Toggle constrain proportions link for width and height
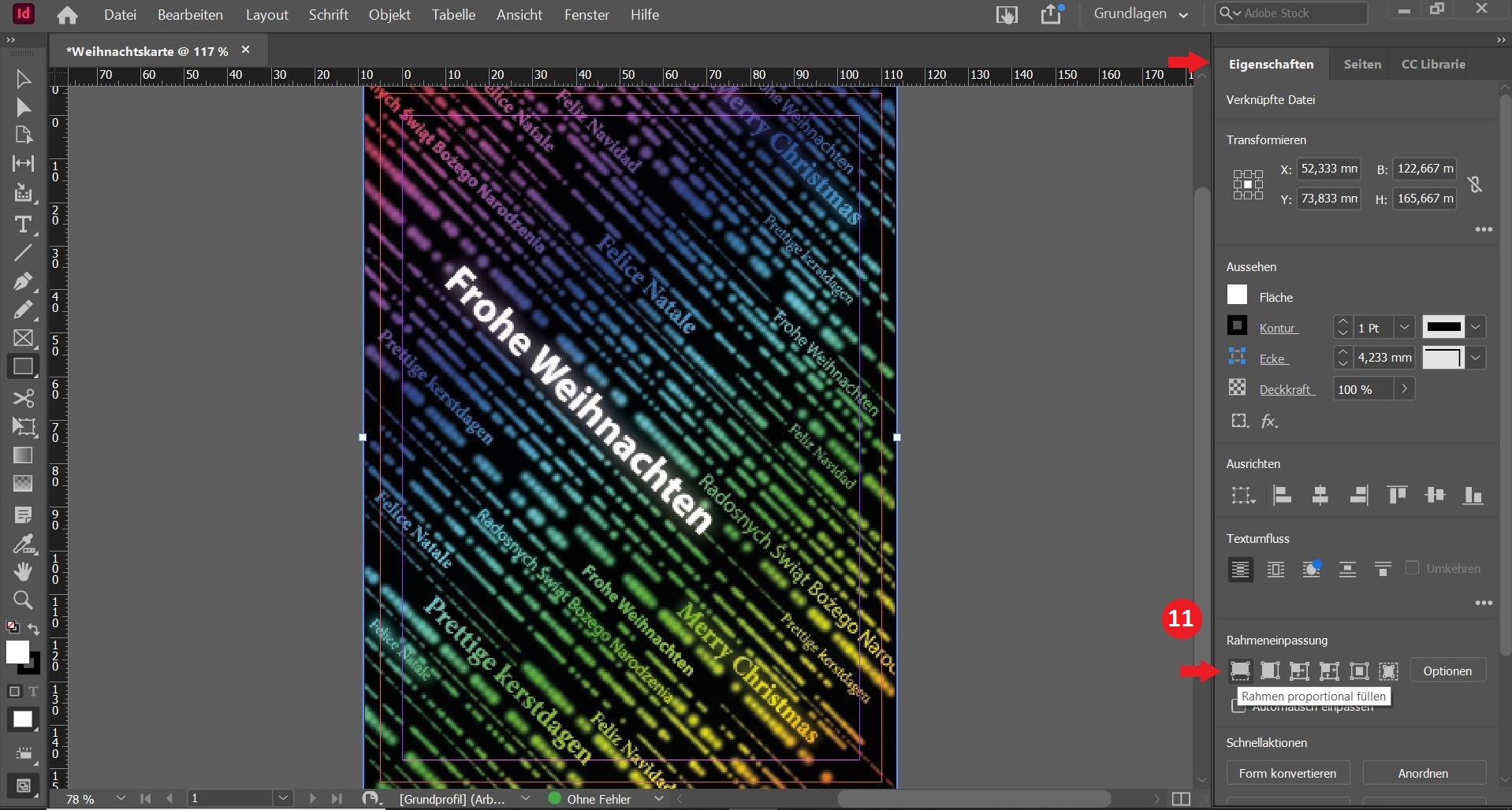The height and width of the screenshot is (810, 1512). click(x=1475, y=184)
